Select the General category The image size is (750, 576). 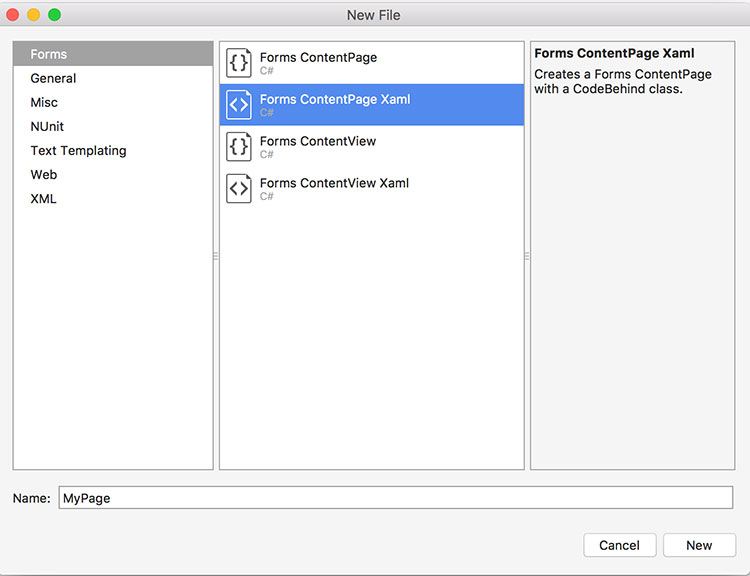[x=113, y=78]
